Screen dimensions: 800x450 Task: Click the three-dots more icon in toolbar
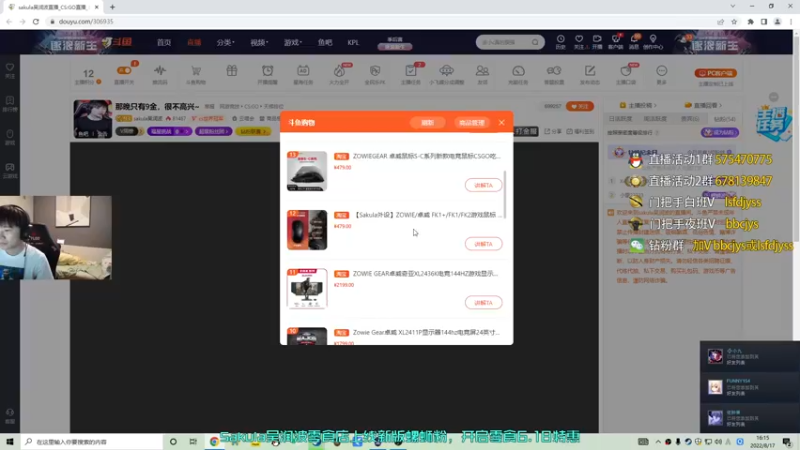point(662,71)
